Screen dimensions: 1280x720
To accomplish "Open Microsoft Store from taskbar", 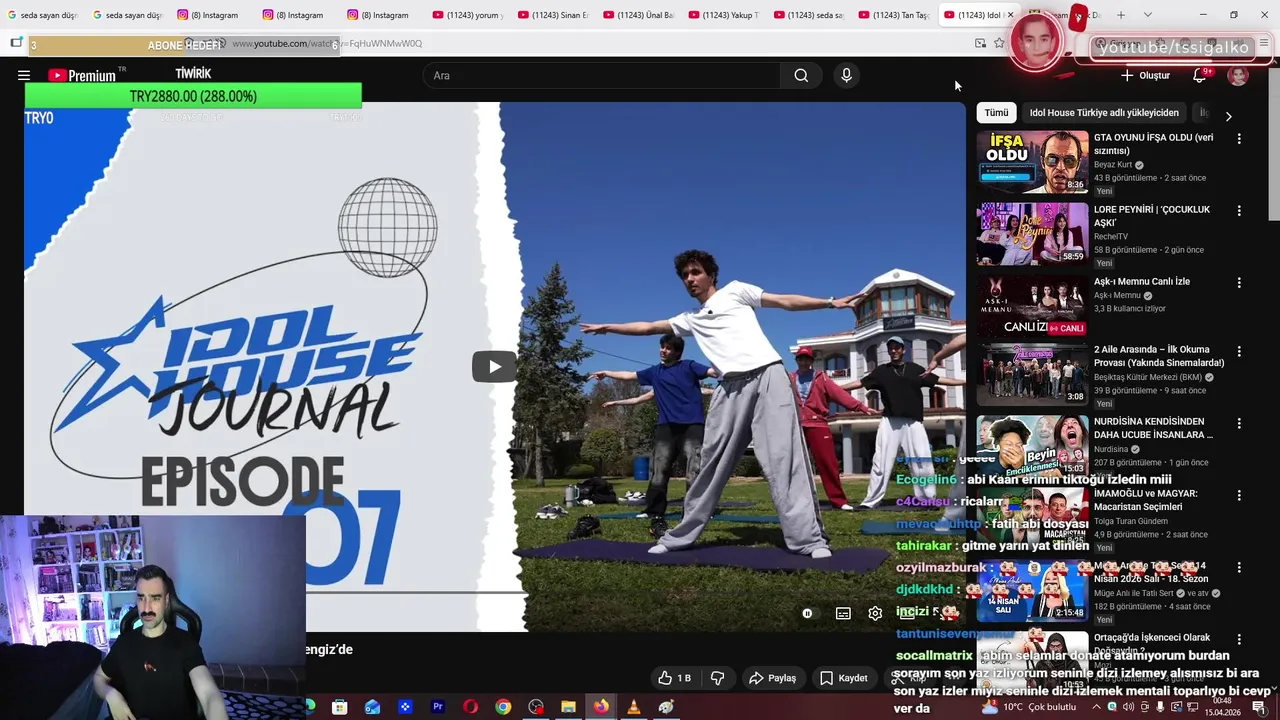I will coord(339,707).
